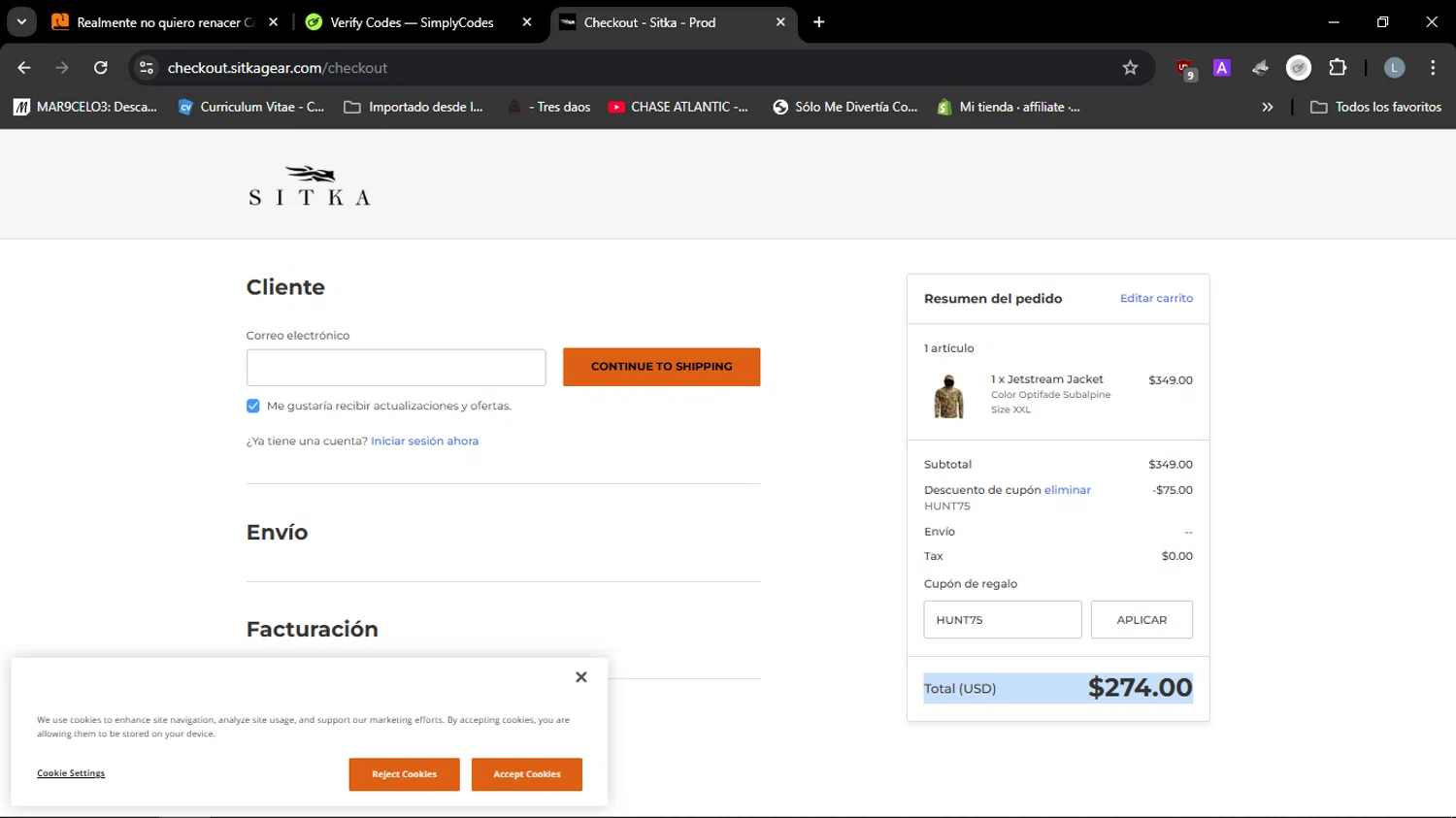Switch to the Realmente no quiero renacer tab
The height and width of the screenshot is (818, 1456).
(155, 22)
